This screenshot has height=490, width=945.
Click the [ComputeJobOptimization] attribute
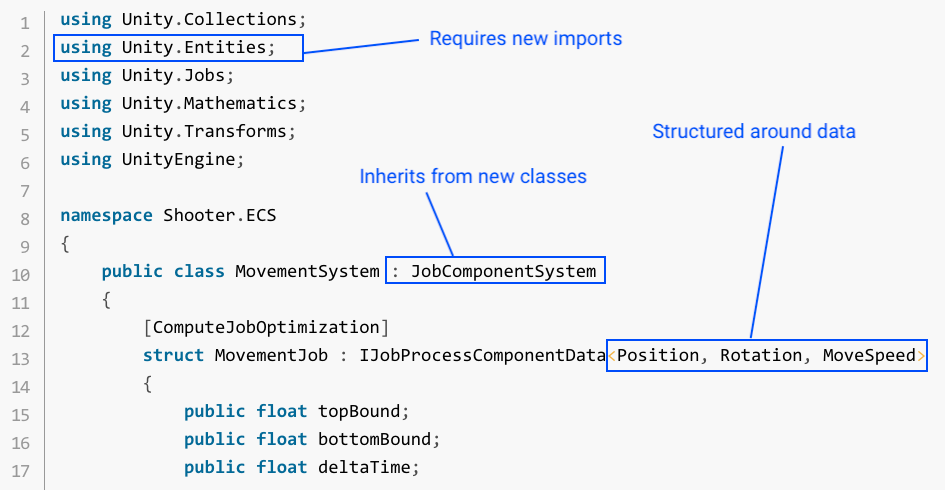click(265, 327)
